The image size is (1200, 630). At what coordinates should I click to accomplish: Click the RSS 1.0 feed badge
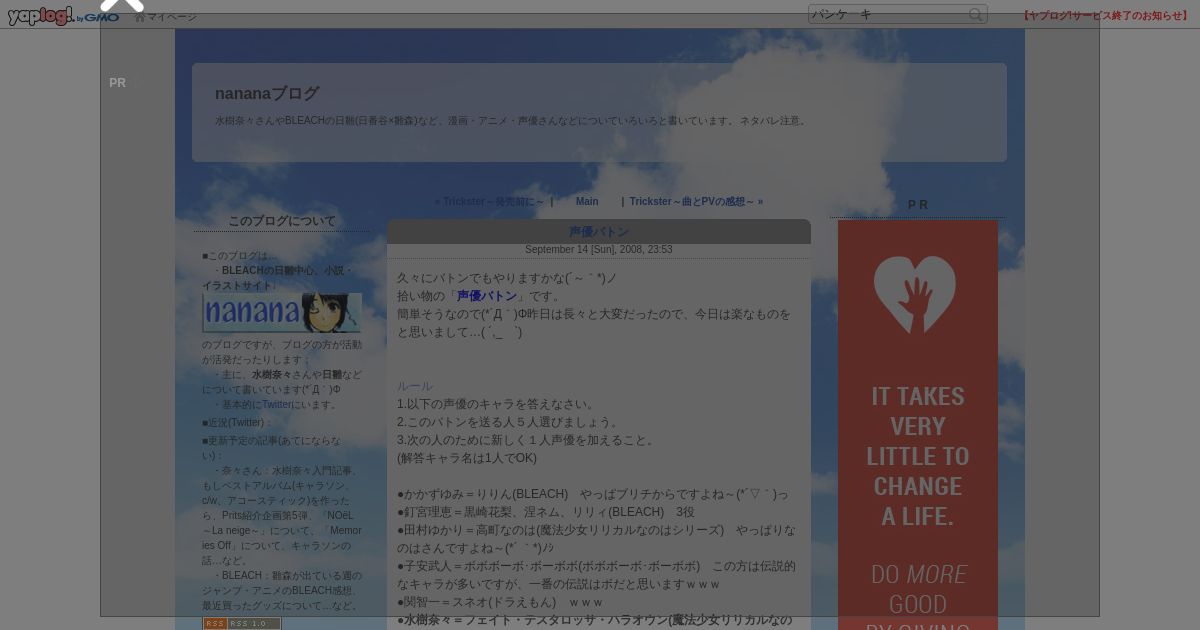(242, 623)
